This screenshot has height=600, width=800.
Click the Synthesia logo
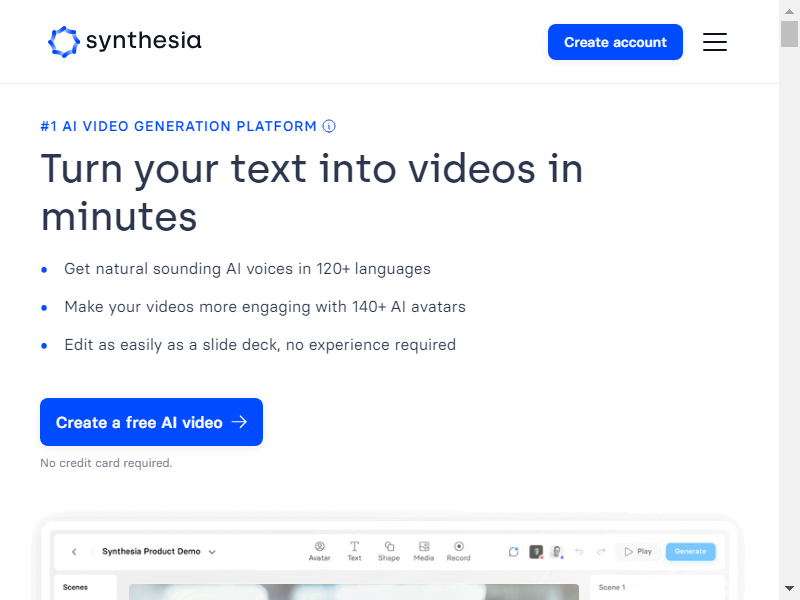tap(124, 42)
